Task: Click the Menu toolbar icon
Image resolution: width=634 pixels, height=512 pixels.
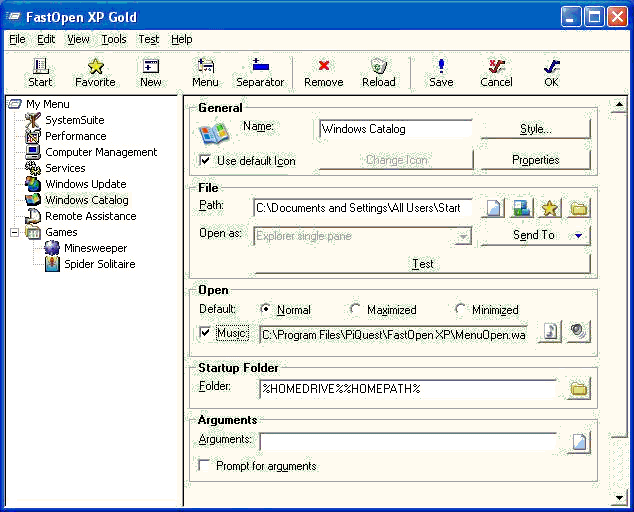Action: [205, 72]
